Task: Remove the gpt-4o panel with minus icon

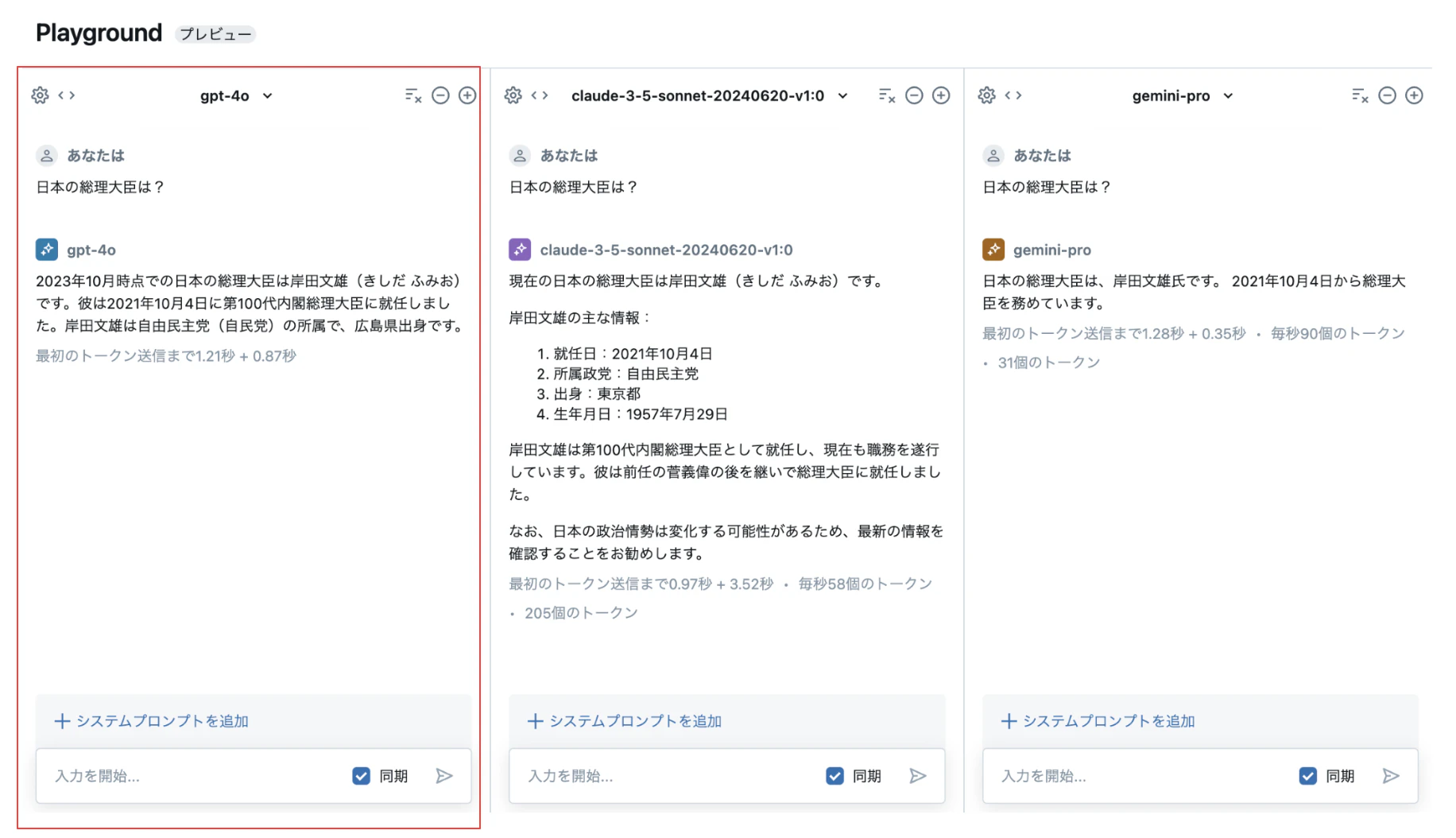Action: coord(440,95)
